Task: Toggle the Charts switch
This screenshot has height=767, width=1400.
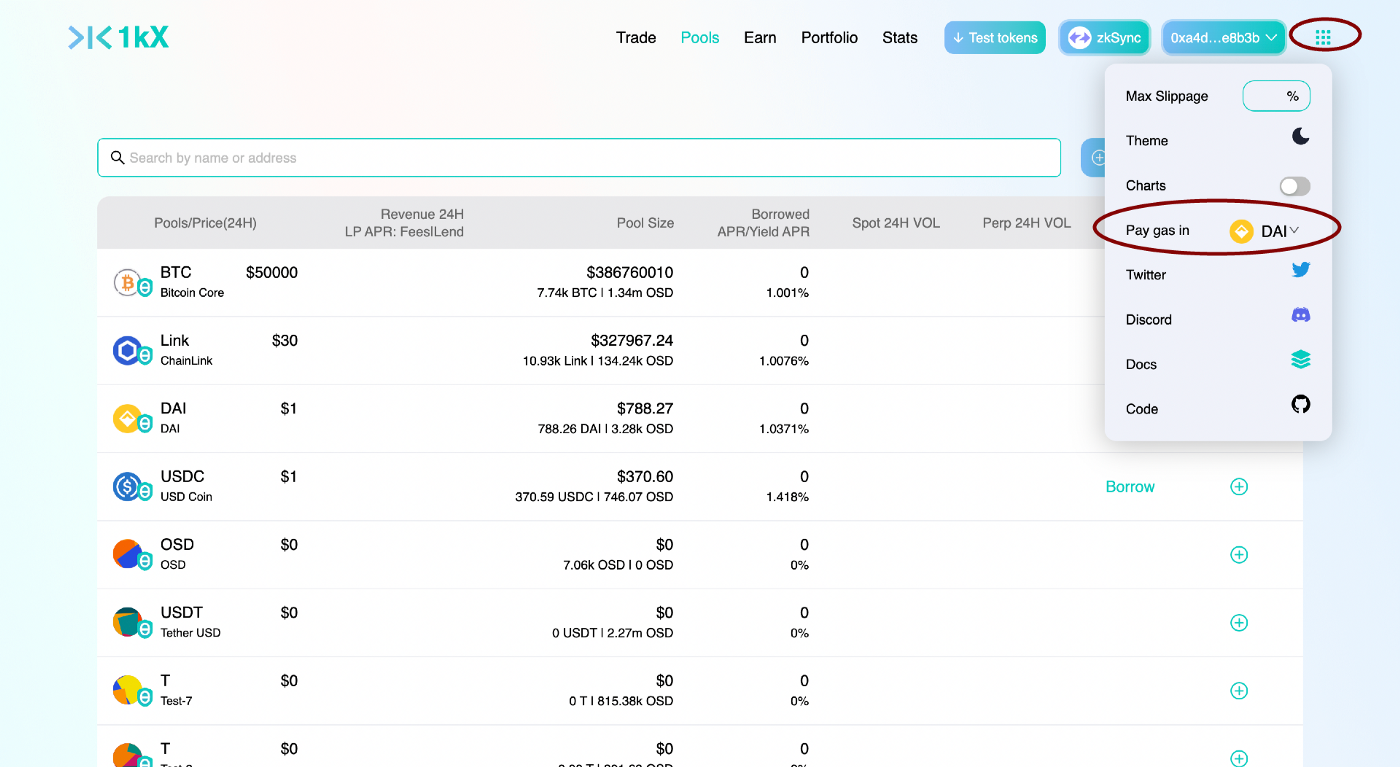Action: 1295,186
